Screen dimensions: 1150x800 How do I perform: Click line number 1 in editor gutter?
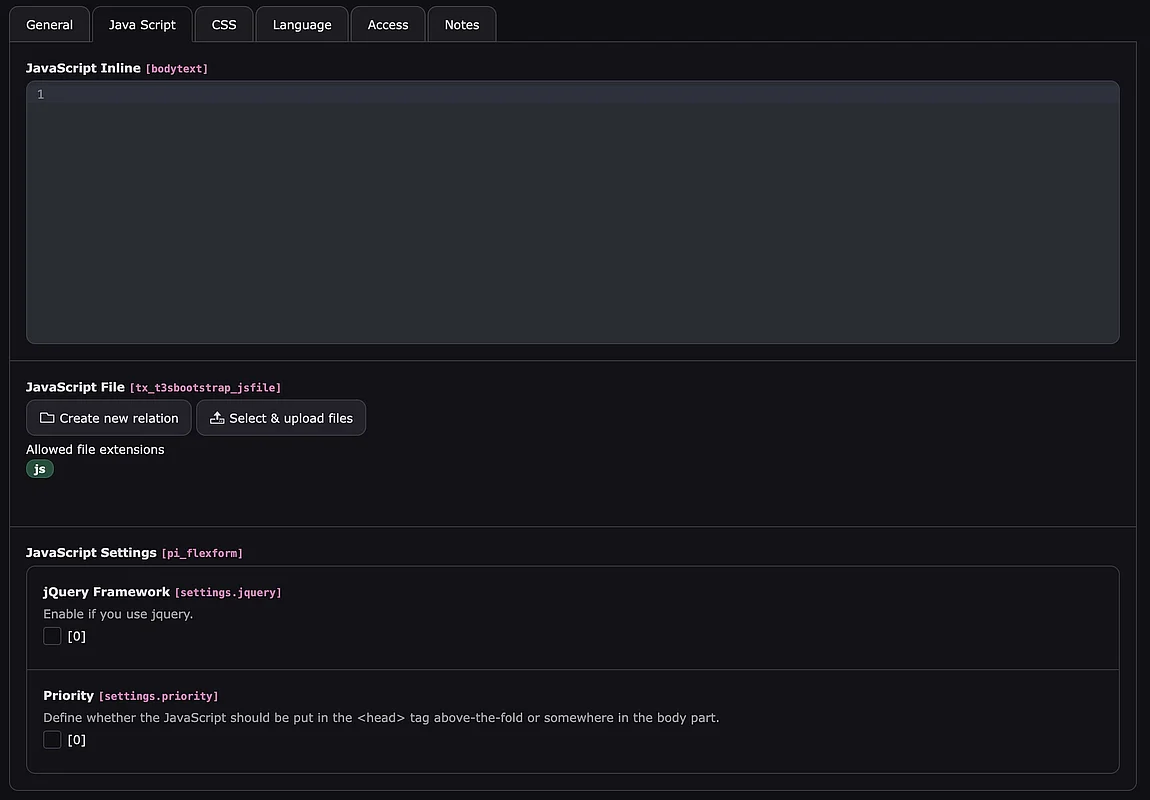[x=41, y=94]
